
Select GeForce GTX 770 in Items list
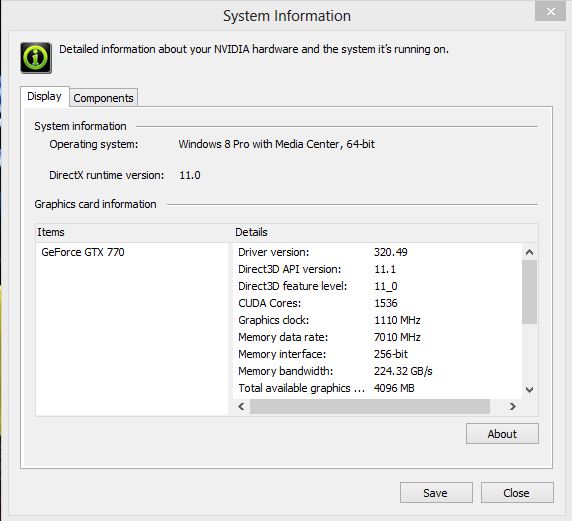pyautogui.click(x=83, y=252)
